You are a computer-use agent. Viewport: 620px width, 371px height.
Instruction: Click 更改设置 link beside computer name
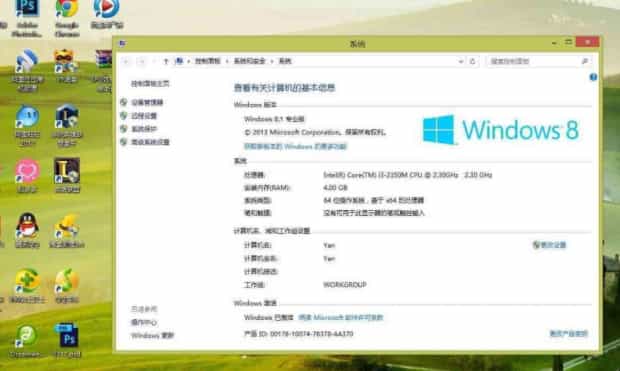pos(553,245)
